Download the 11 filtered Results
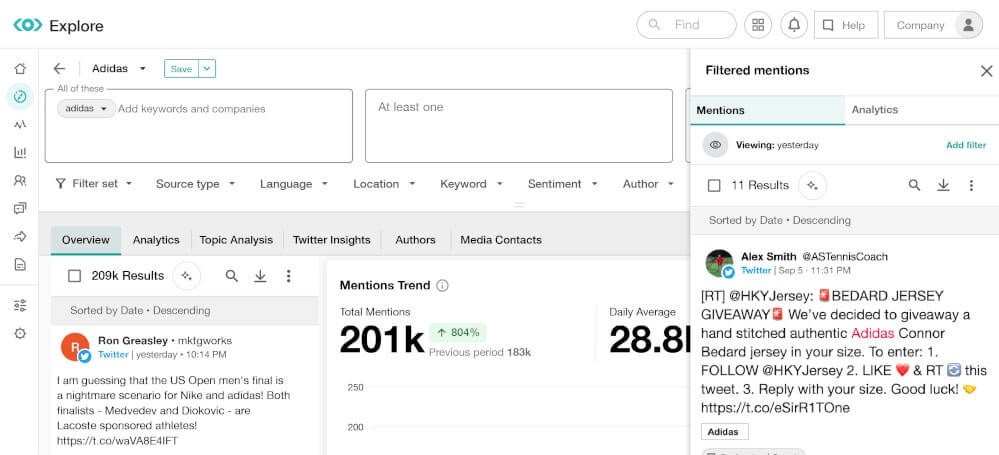 tap(943, 185)
